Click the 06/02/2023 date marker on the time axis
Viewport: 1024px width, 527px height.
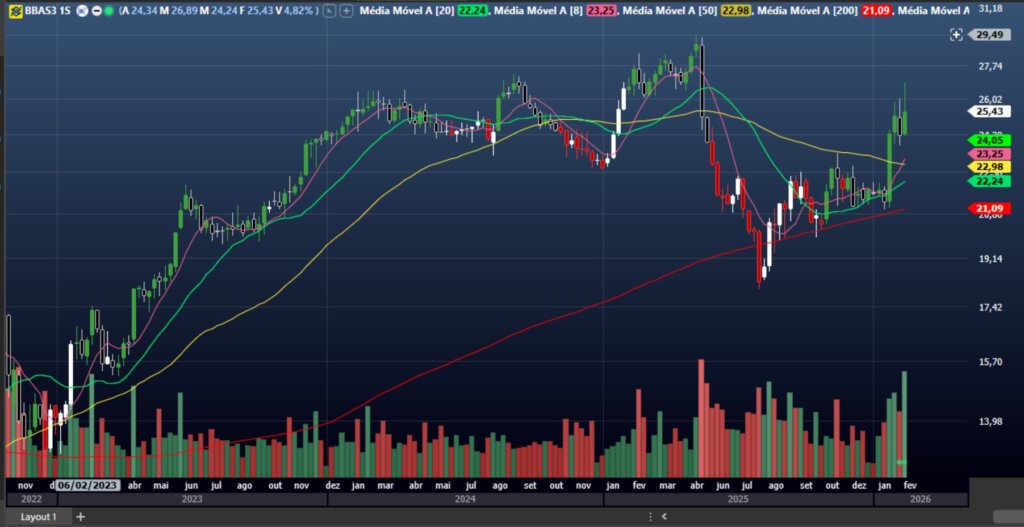click(87, 485)
